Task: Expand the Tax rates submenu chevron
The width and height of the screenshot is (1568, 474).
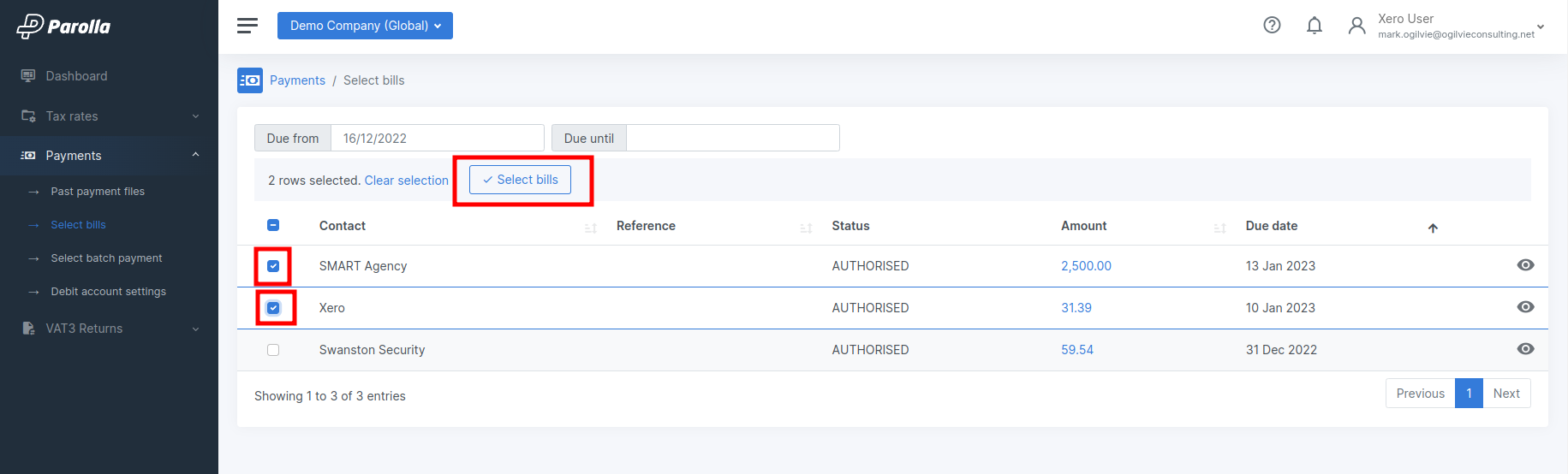Action: point(195,116)
